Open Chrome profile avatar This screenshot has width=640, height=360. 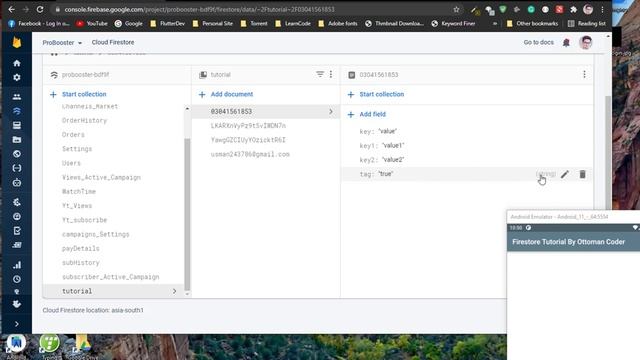click(588, 9)
